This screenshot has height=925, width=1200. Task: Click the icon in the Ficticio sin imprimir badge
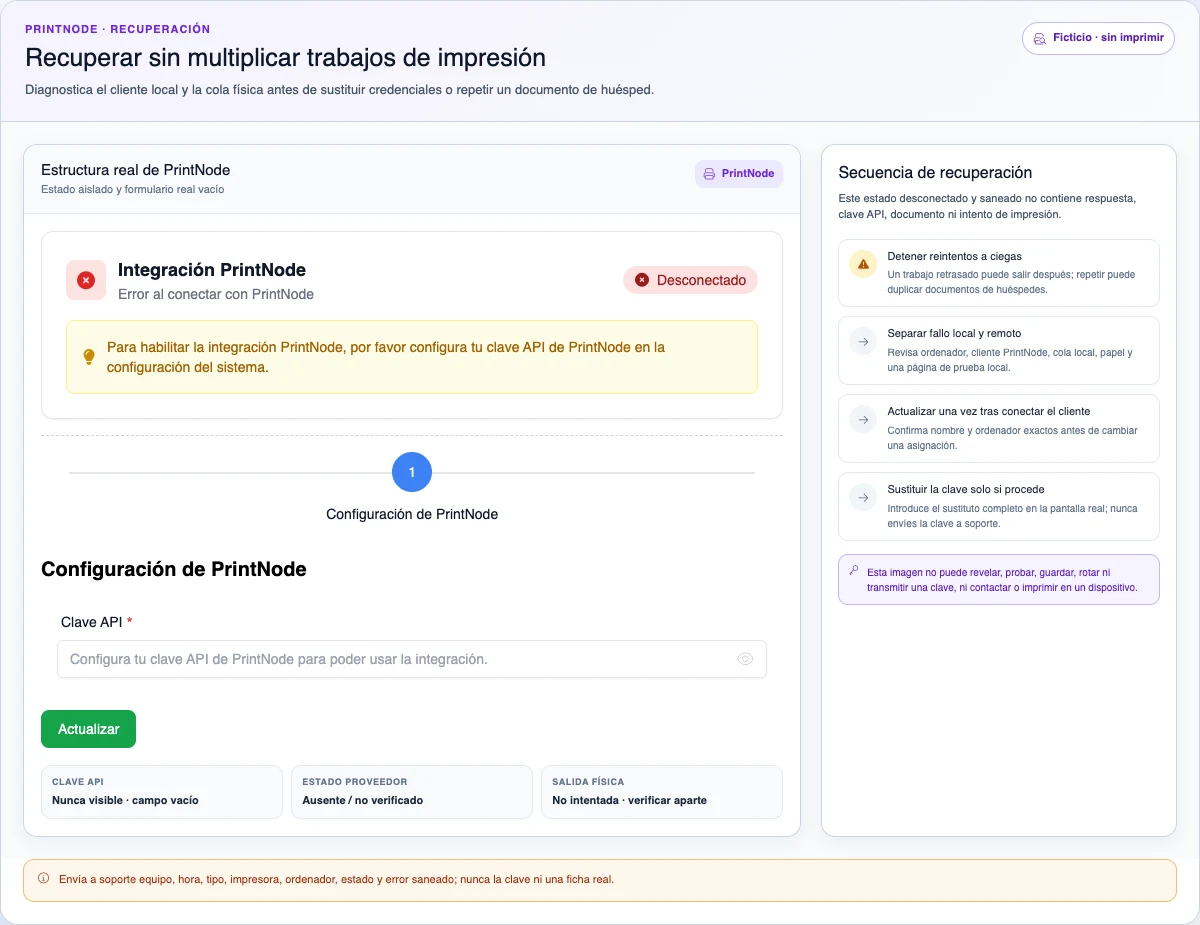pos(1041,38)
